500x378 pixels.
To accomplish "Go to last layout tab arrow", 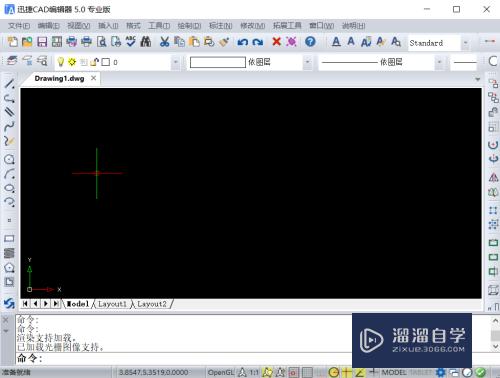I will 56,304.
